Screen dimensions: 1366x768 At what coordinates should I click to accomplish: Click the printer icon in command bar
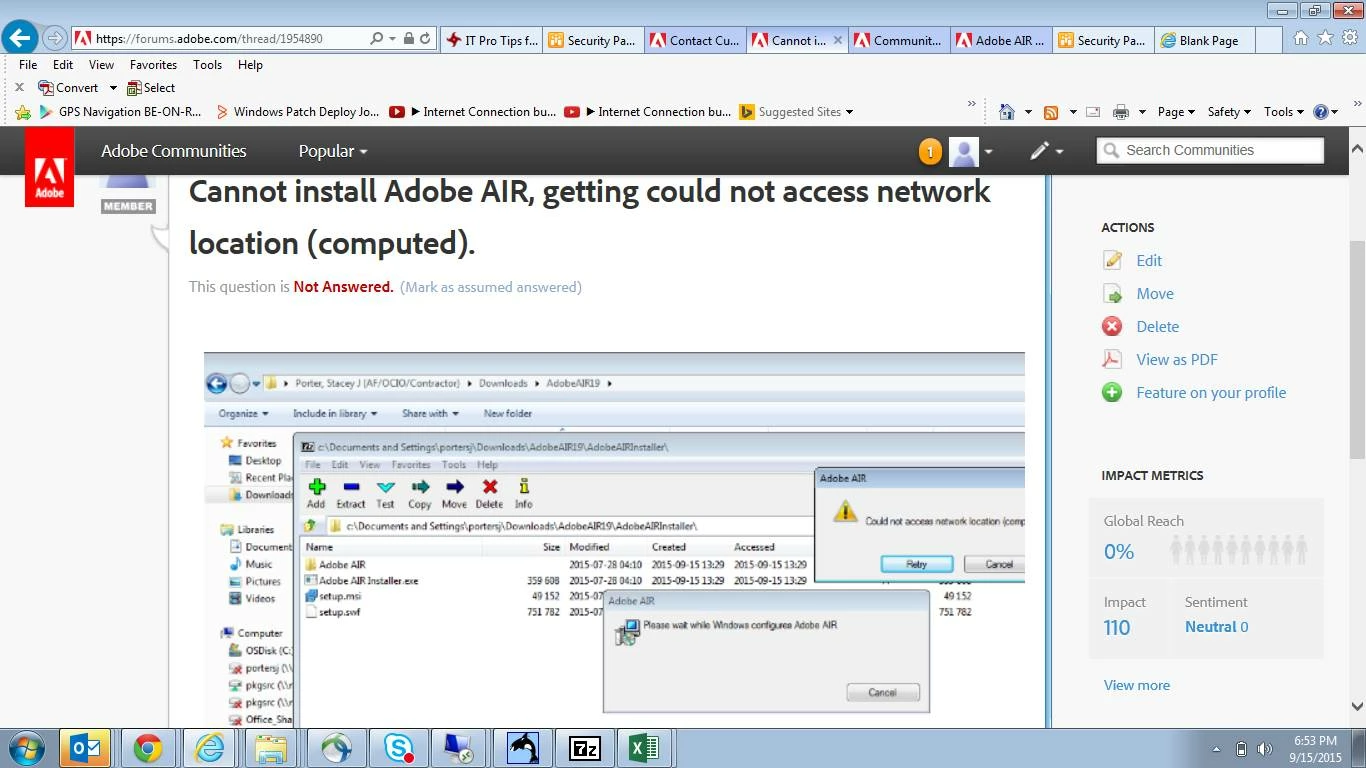[x=1121, y=112]
